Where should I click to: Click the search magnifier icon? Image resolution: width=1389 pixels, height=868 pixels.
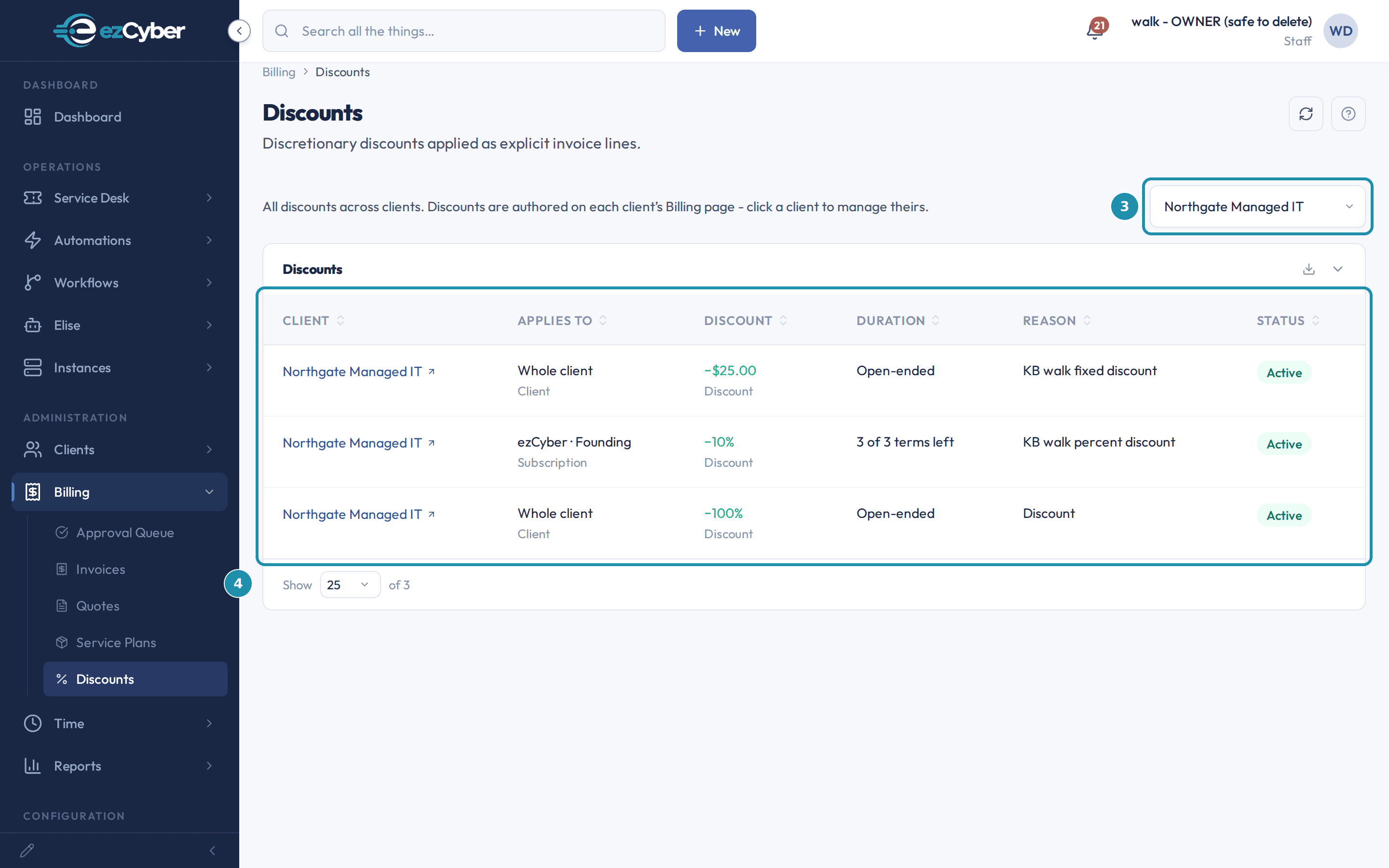pos(281,31)
